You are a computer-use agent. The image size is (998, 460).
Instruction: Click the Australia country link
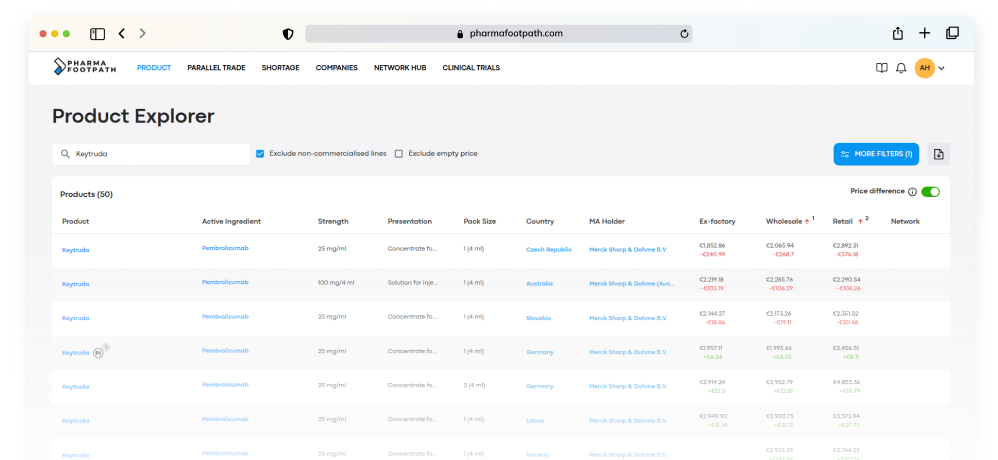point(539,284)
